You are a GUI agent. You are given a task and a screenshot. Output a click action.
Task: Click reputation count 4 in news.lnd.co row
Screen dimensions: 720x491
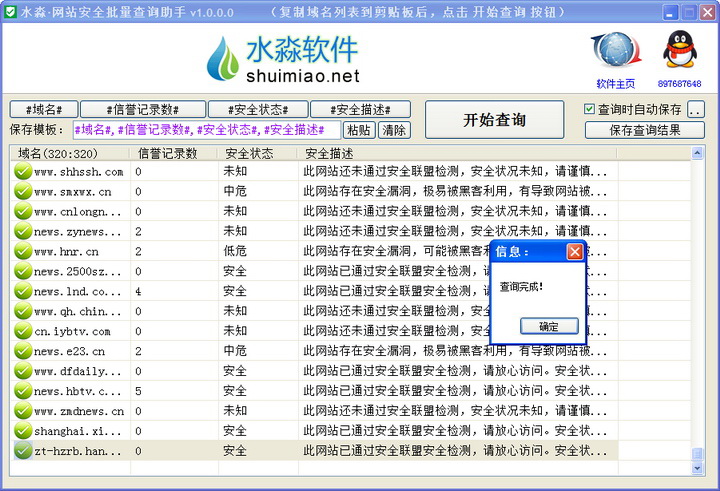138,291
